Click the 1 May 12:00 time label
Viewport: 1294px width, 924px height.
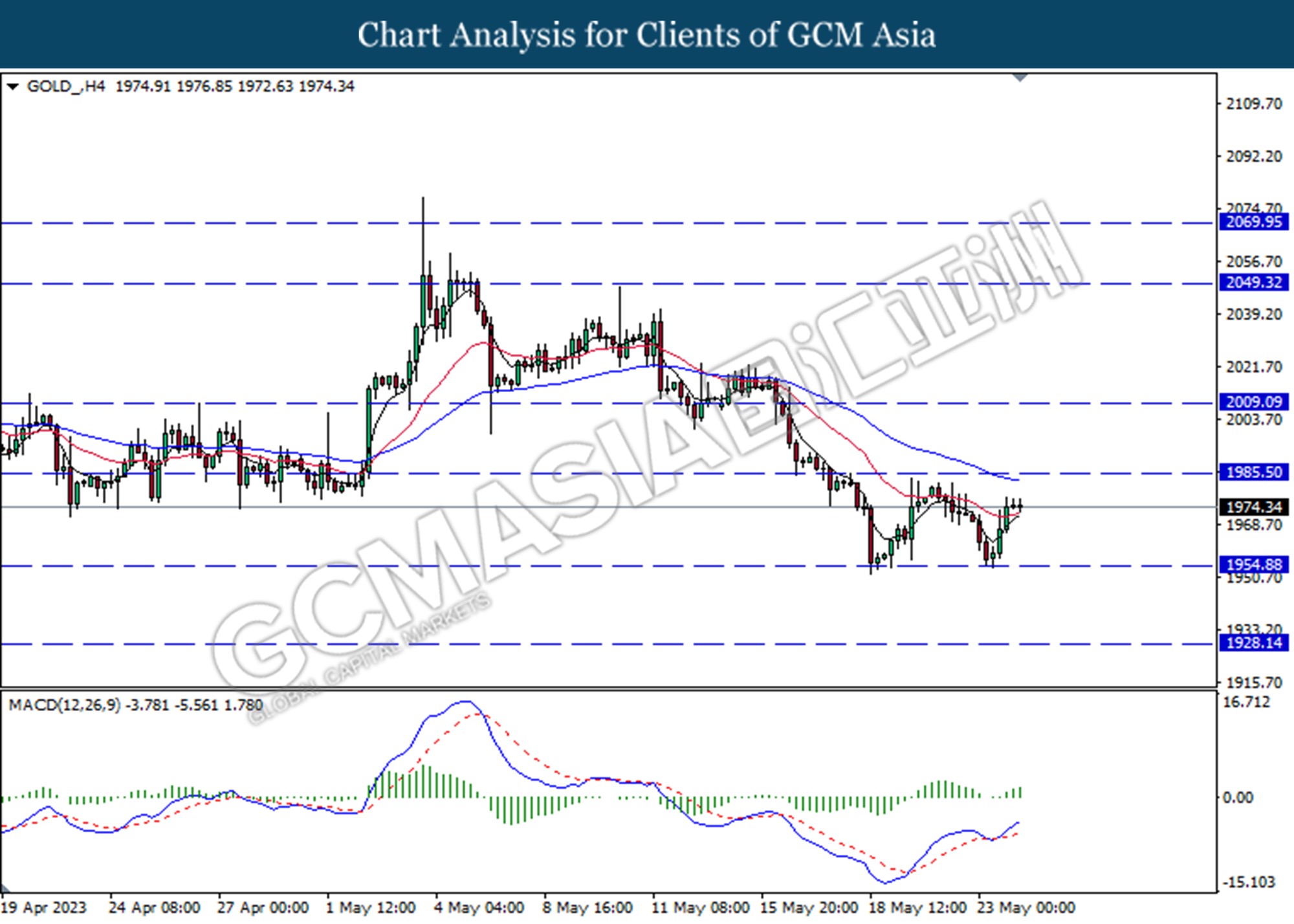pyautogui.click(x=371, y=908)
